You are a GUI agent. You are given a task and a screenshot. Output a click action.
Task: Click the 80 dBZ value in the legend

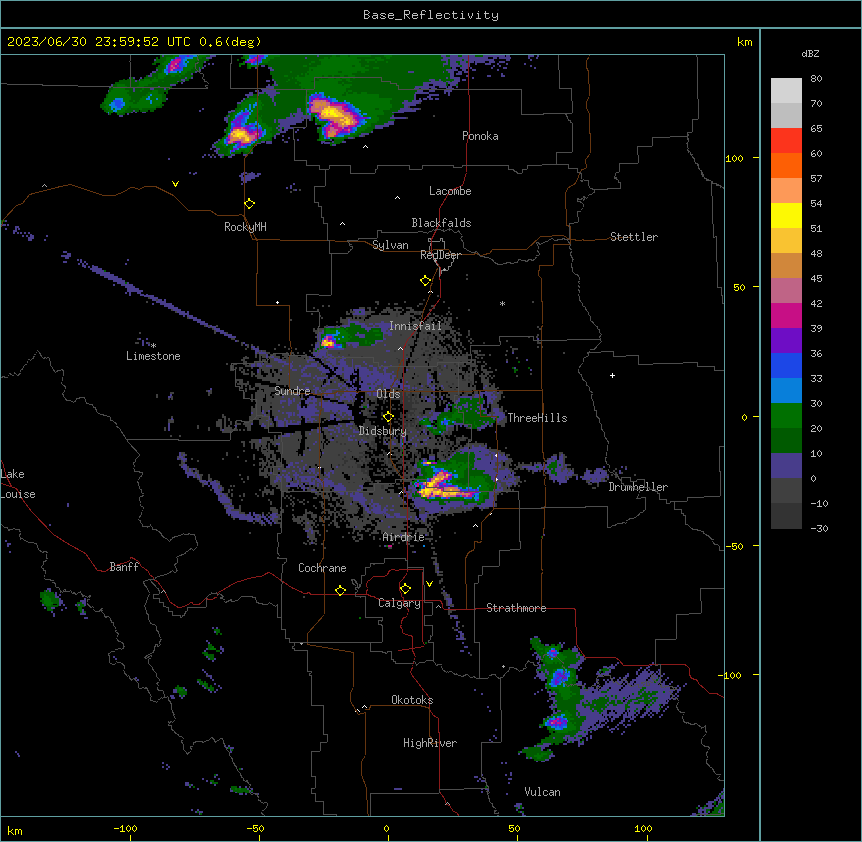(816, 79)
